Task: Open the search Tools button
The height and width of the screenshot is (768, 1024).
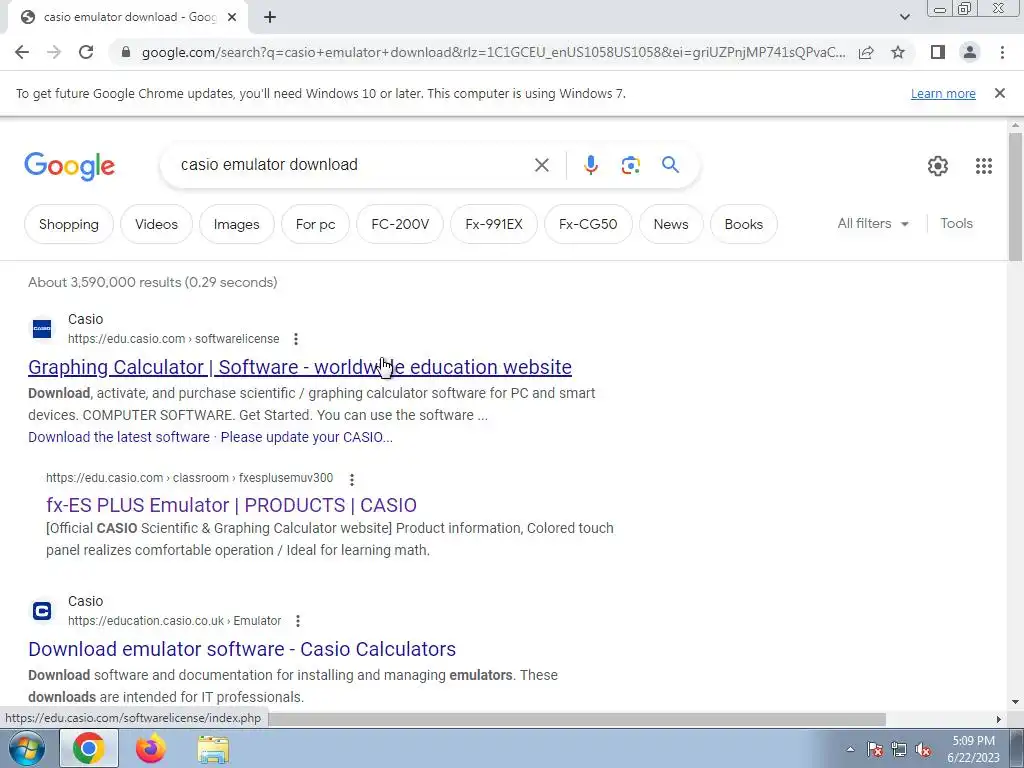Action: [x=956, y=223]
